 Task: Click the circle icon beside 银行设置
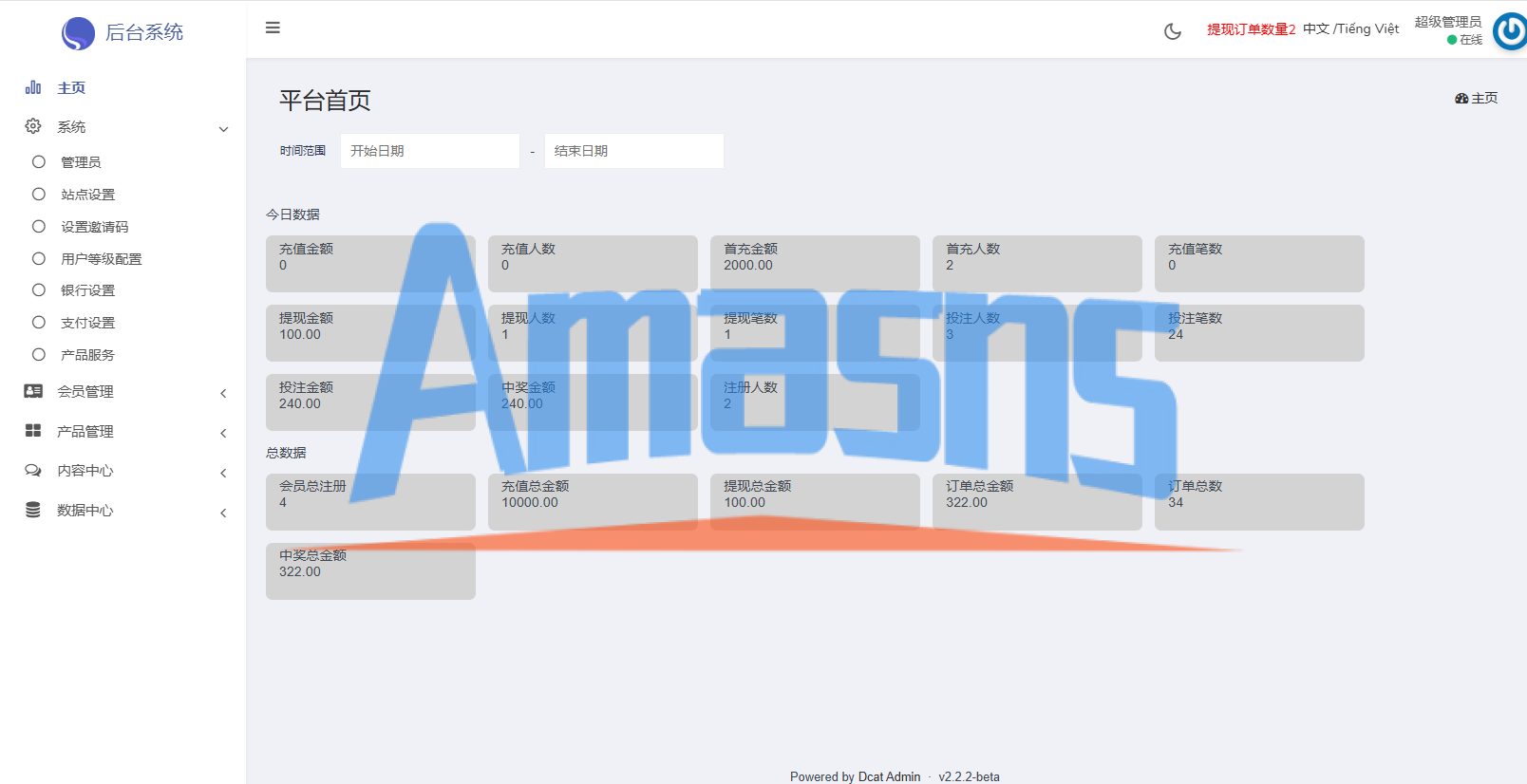tap(39, 290)
